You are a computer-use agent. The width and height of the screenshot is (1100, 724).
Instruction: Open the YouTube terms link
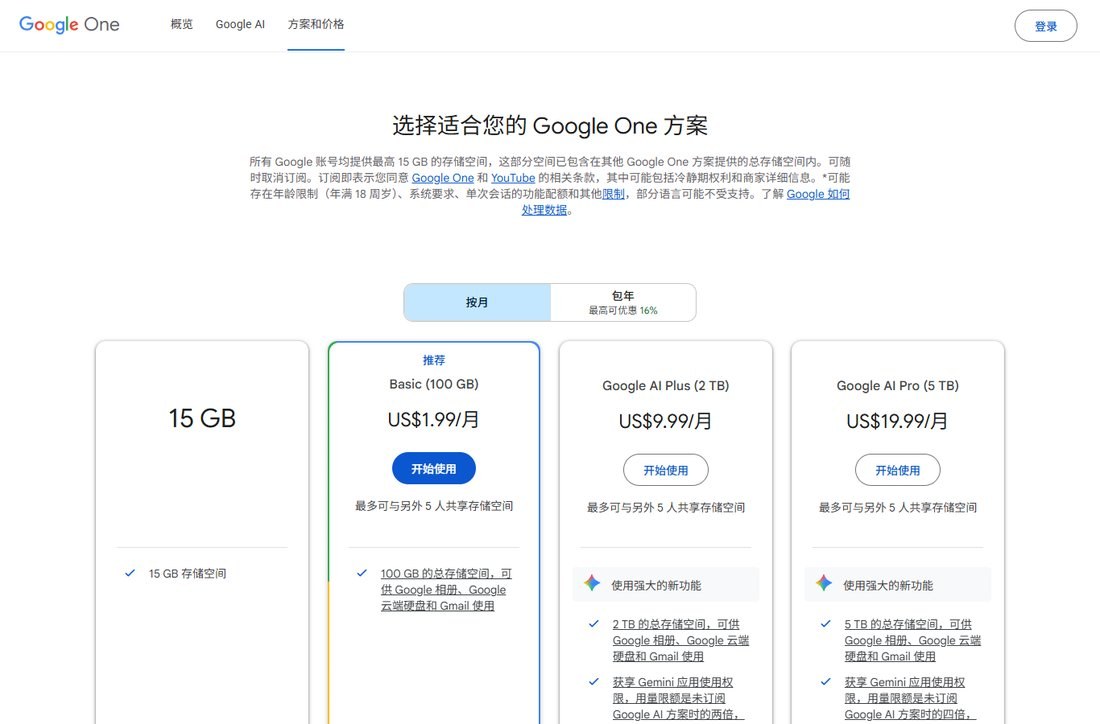coord(513,178)
